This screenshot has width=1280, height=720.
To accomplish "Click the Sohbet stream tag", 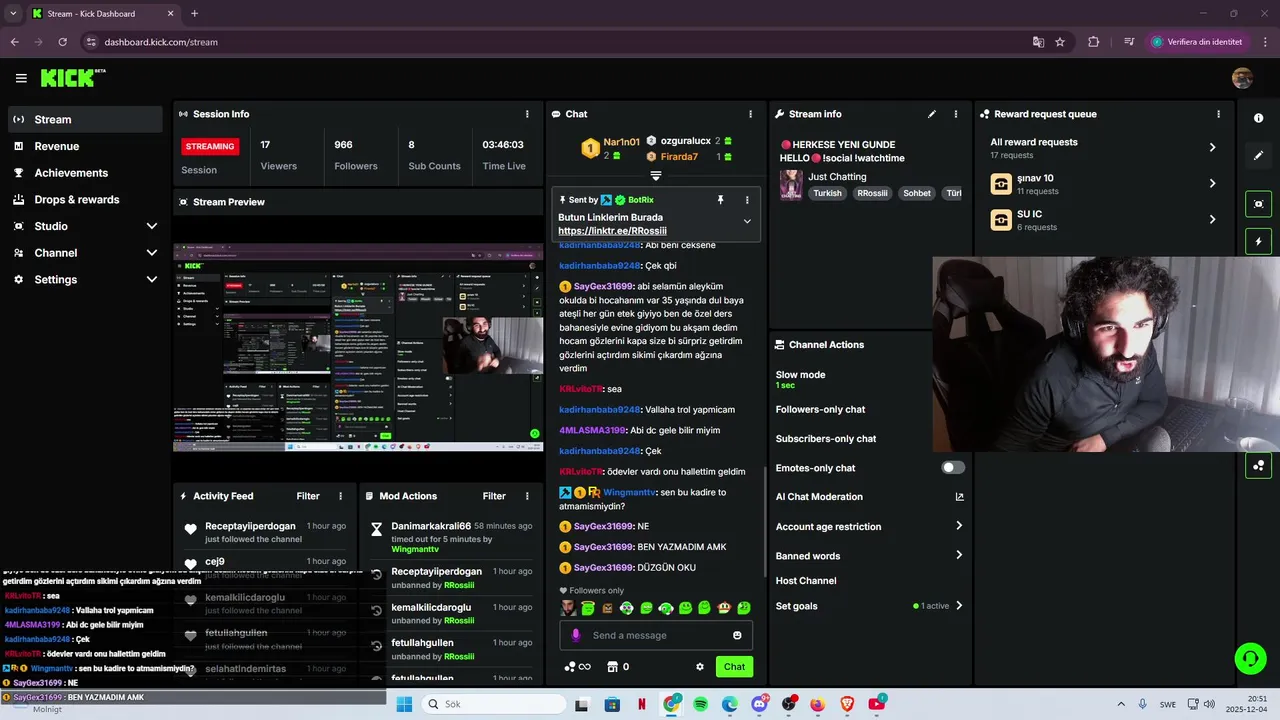I will (917, 193).
